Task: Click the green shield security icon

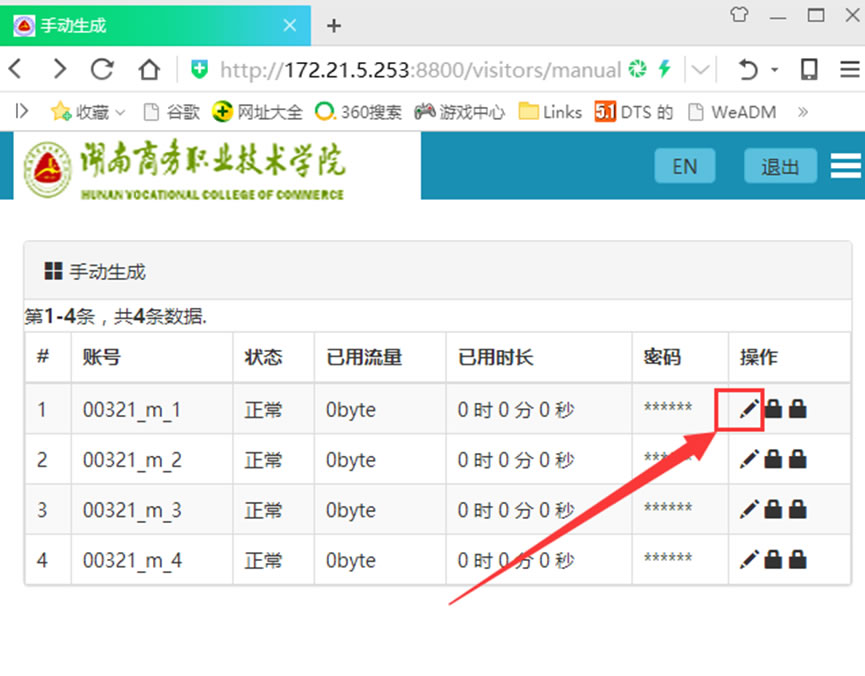Action: 200,70
